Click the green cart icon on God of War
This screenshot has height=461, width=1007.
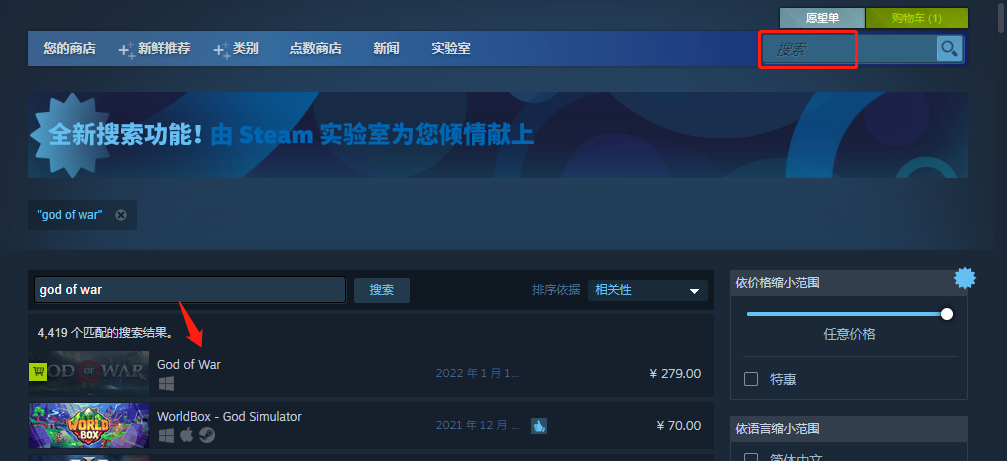tap(38, 371)
